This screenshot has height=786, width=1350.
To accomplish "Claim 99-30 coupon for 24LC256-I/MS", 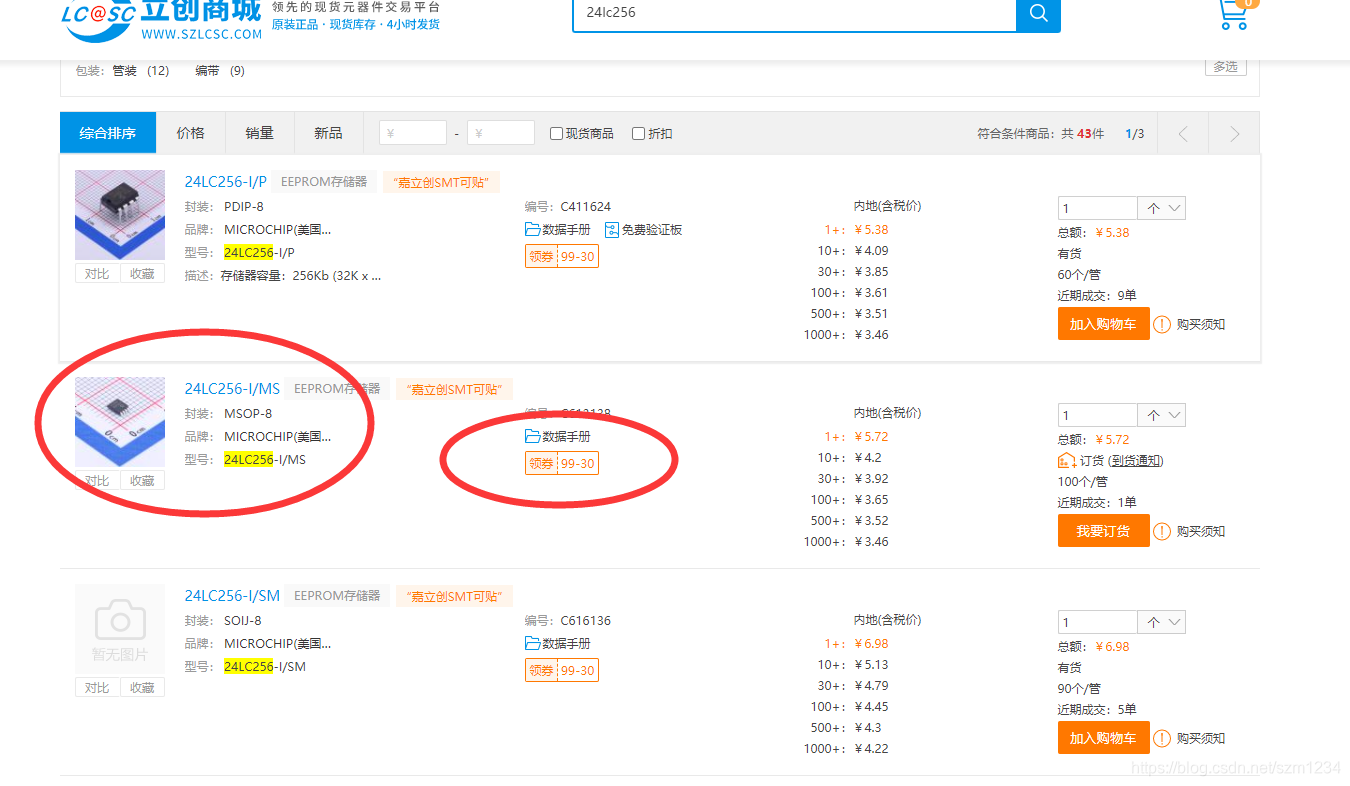I will pyautogui.click(x=562, y=464).
